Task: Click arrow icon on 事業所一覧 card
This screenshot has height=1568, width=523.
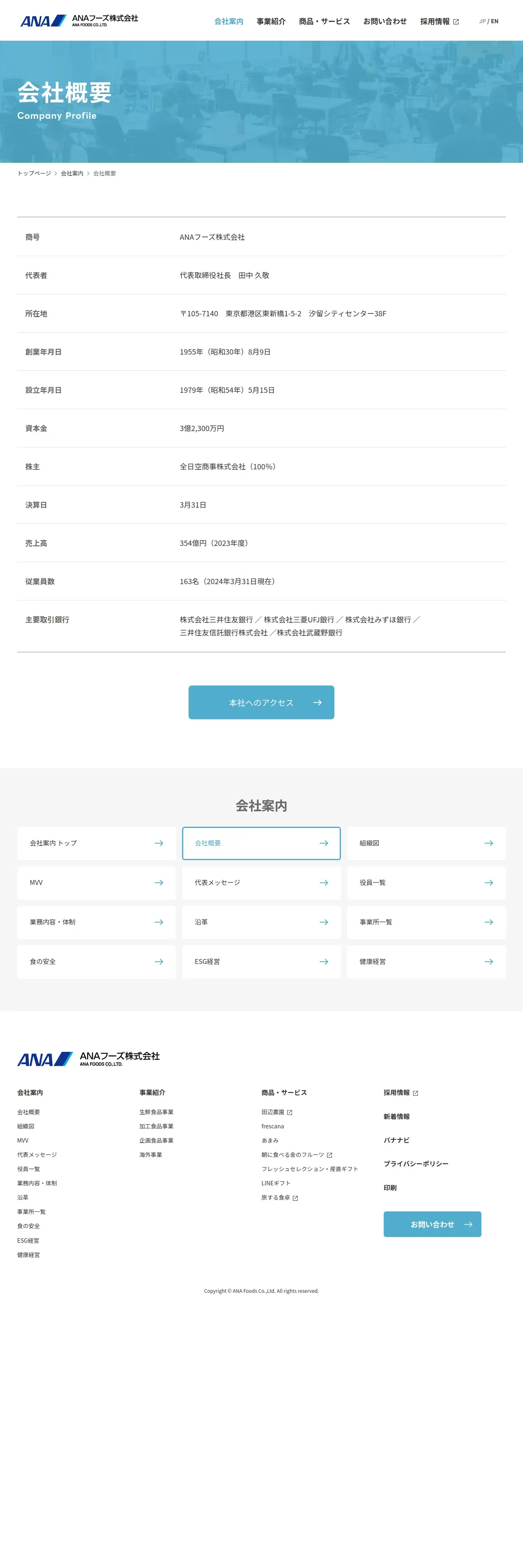Action: pos(489,922)
